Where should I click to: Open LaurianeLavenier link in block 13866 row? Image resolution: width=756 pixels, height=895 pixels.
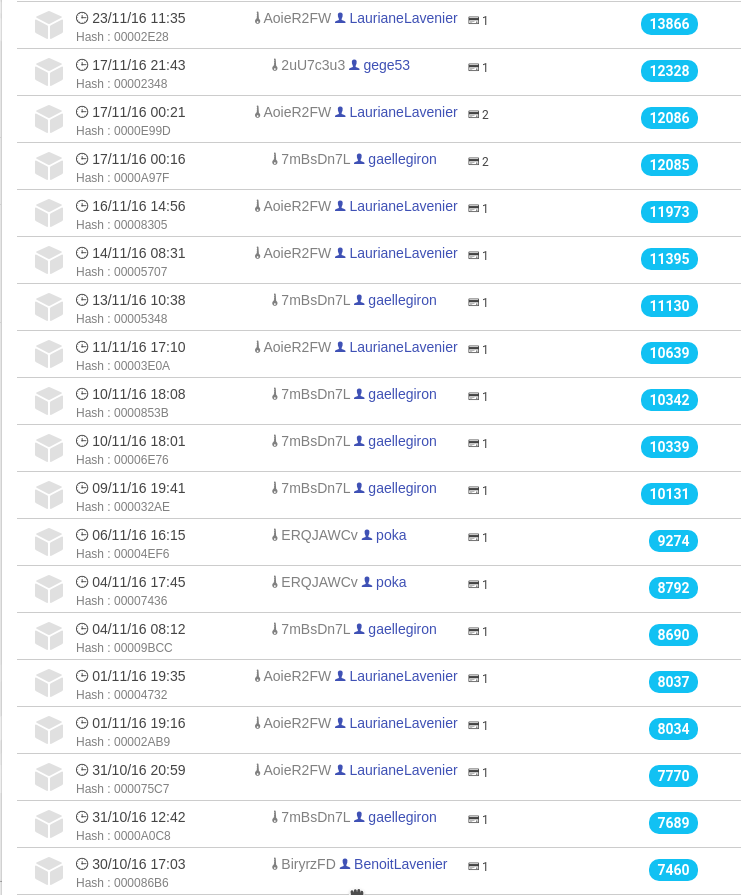[403, 18]
